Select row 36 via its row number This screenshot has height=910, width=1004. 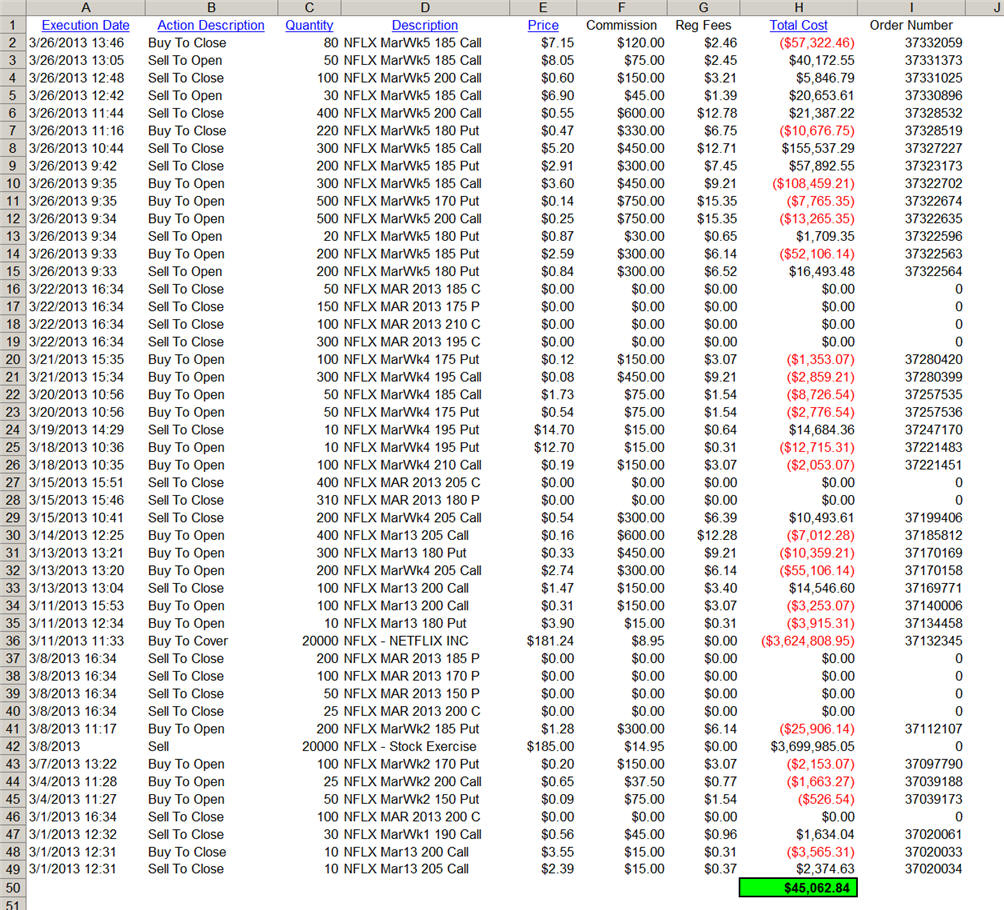tap(12, 641)
